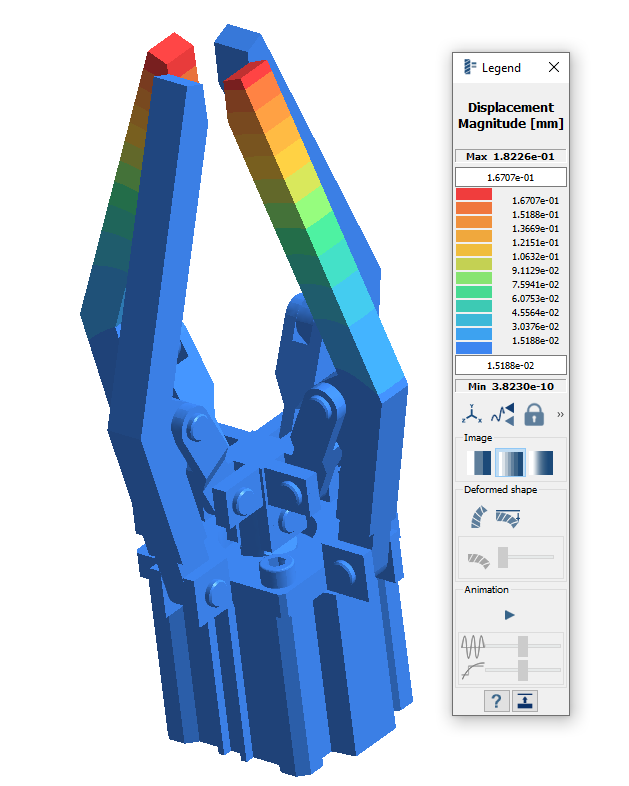Select smooth gradient image style
This screenshot has height=786, width=629.
tap(541, 462)
